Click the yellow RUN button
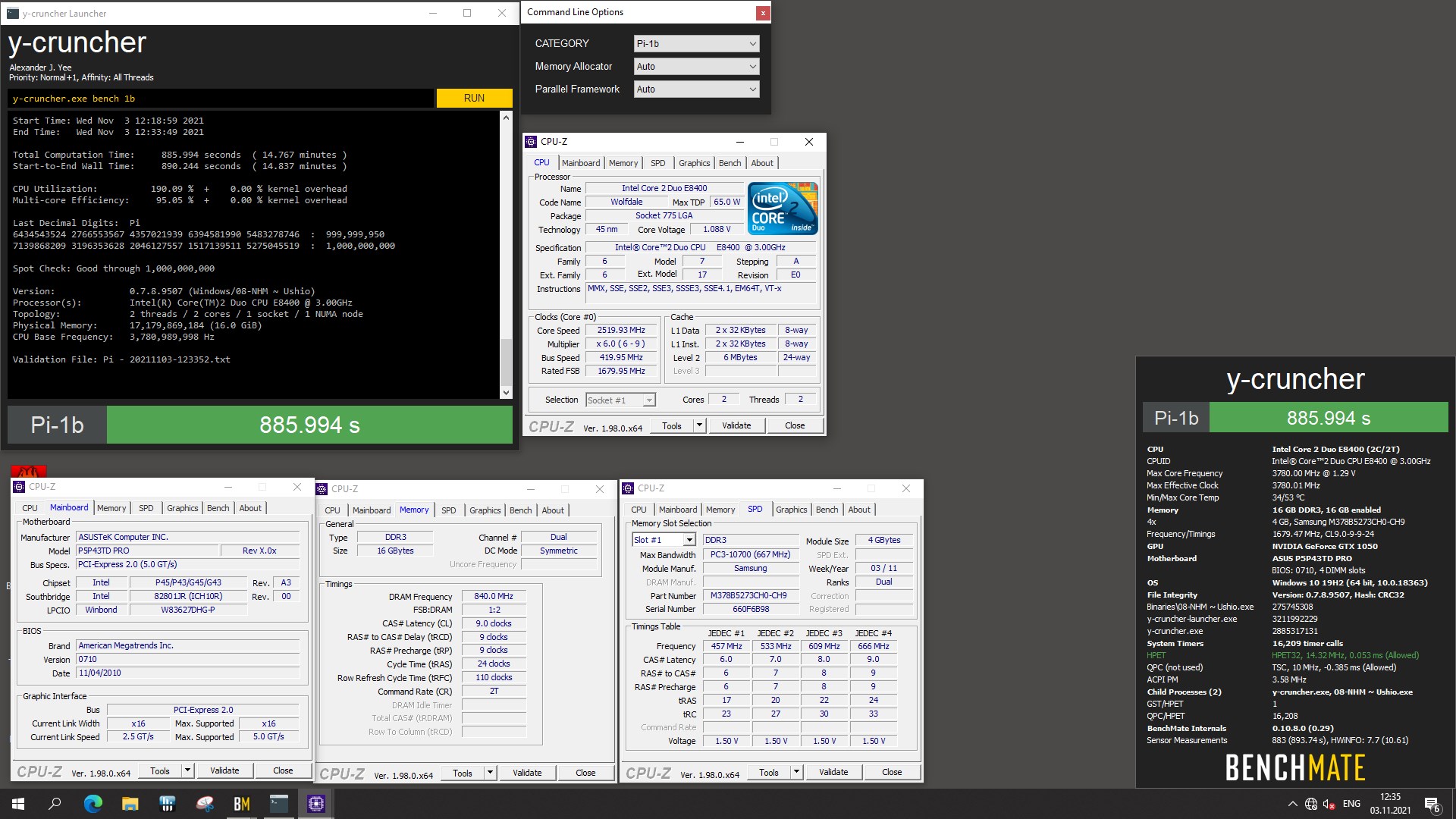1456x819 pixels. [x=474, y=98]
